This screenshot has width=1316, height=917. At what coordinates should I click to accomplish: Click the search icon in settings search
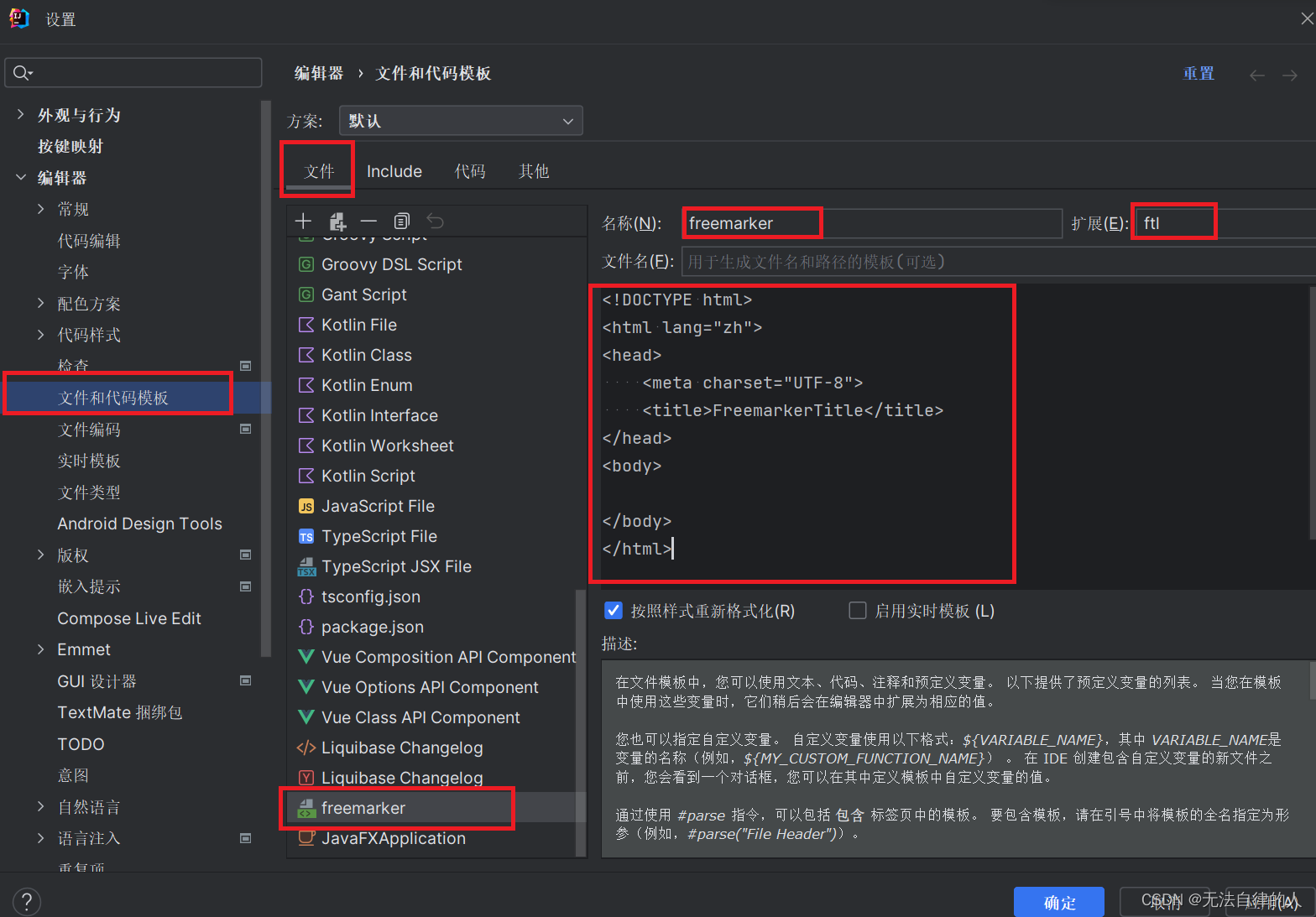[x=23, y=73]
